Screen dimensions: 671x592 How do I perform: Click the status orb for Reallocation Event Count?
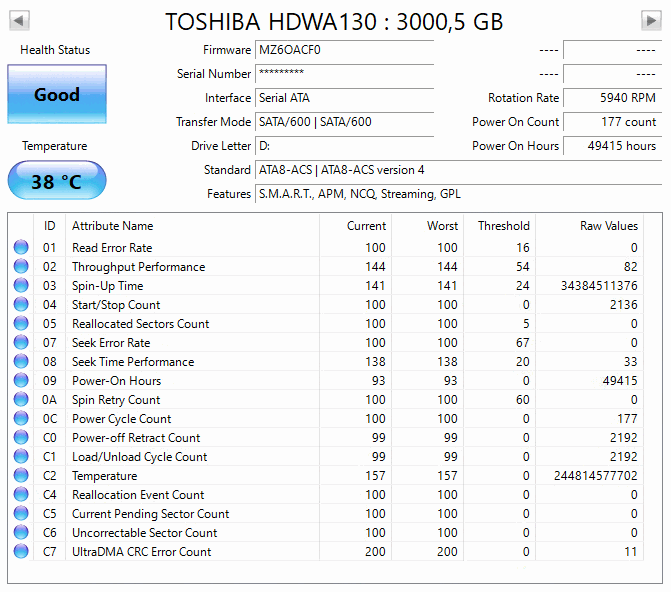tap(21, 494)
